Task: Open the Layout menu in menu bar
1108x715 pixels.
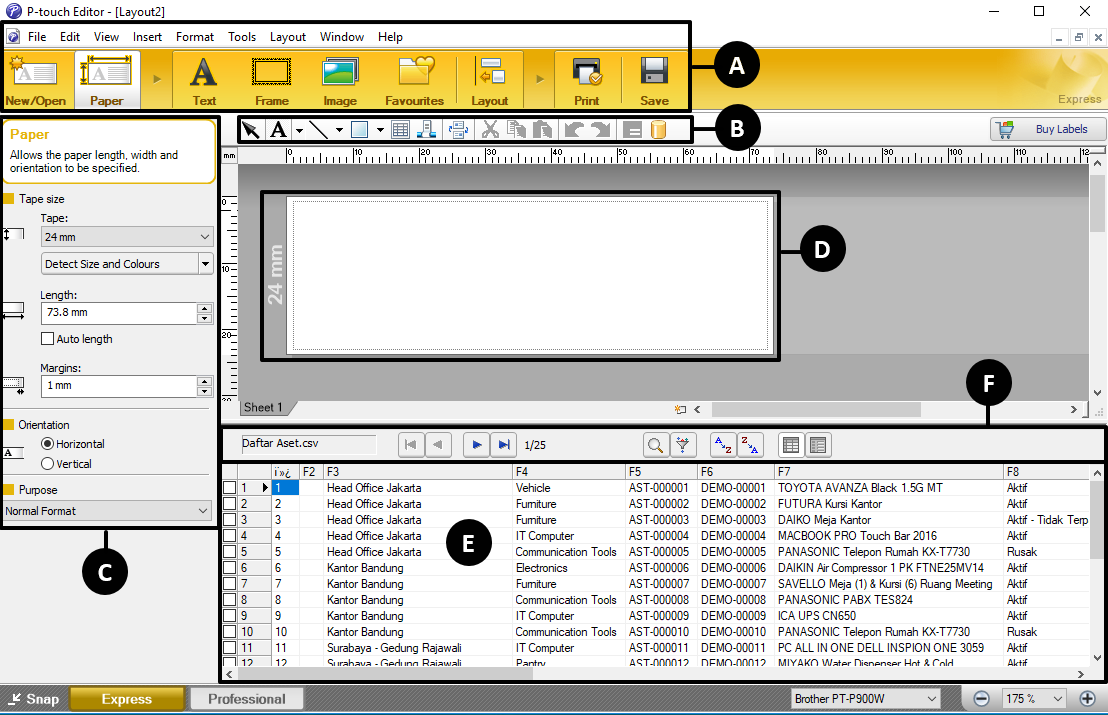Action: click(288, 37)
